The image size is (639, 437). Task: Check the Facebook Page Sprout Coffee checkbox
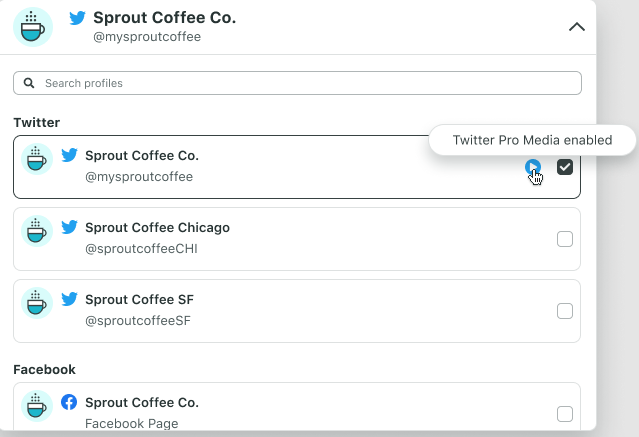point(565,414)
